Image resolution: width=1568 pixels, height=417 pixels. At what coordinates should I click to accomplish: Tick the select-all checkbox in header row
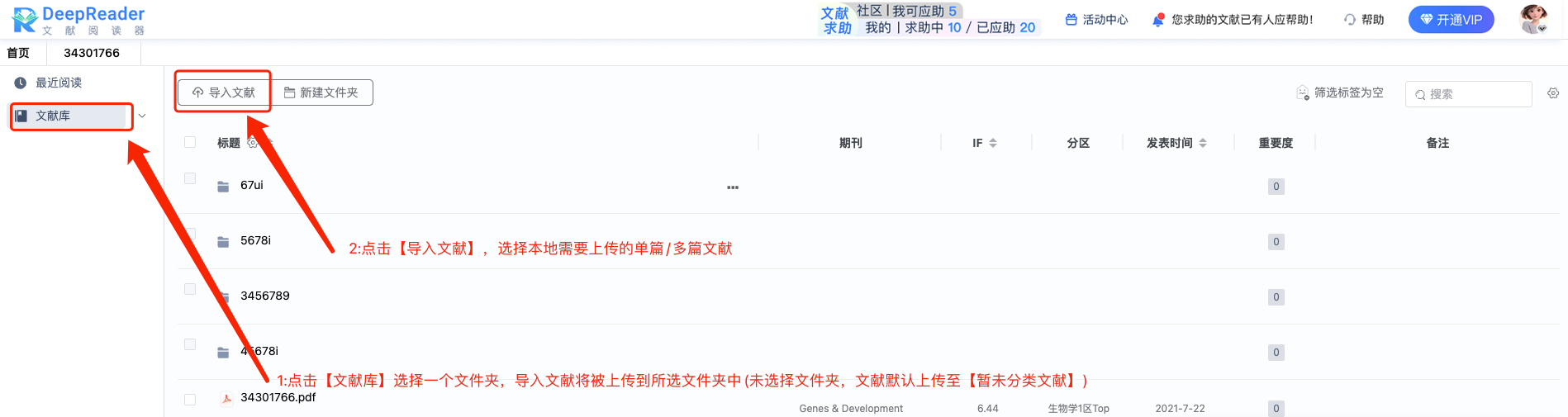pos(190,142)
